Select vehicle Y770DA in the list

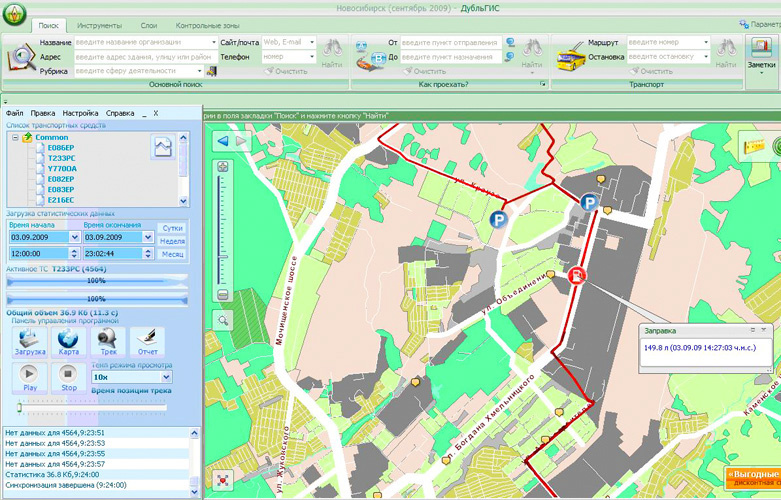coord(62,168)
